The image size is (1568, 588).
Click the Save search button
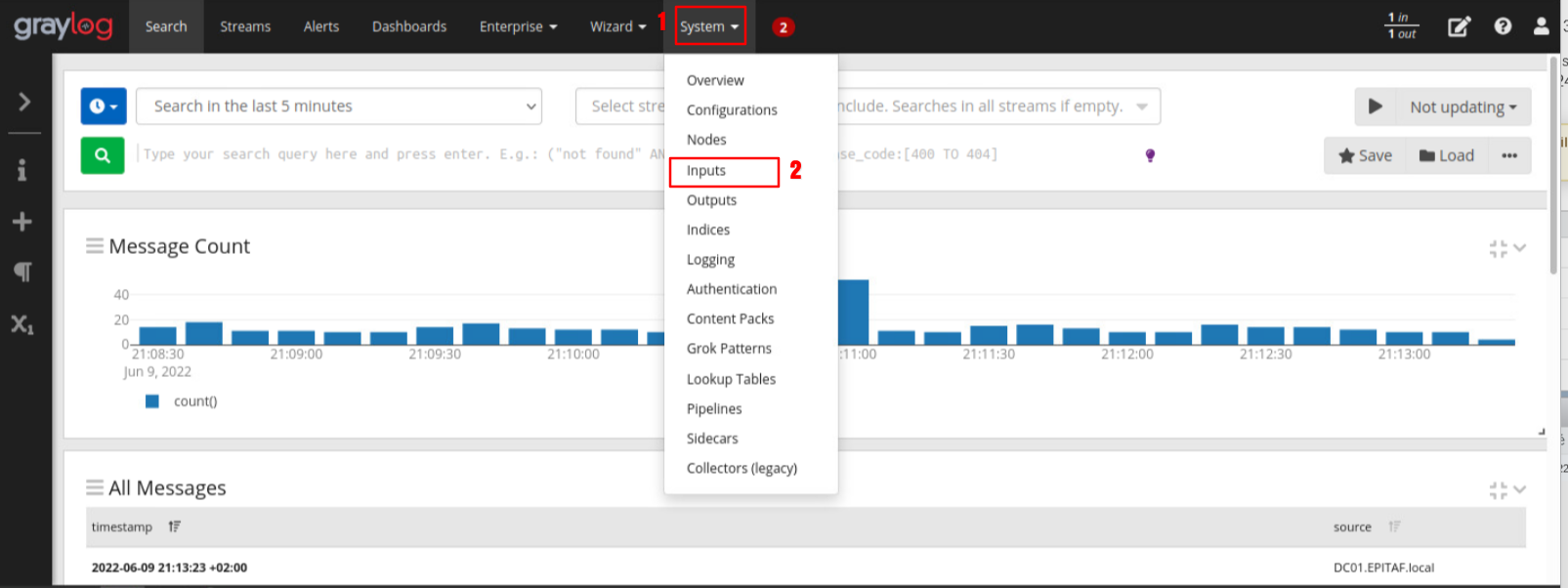coord(1365,155)
